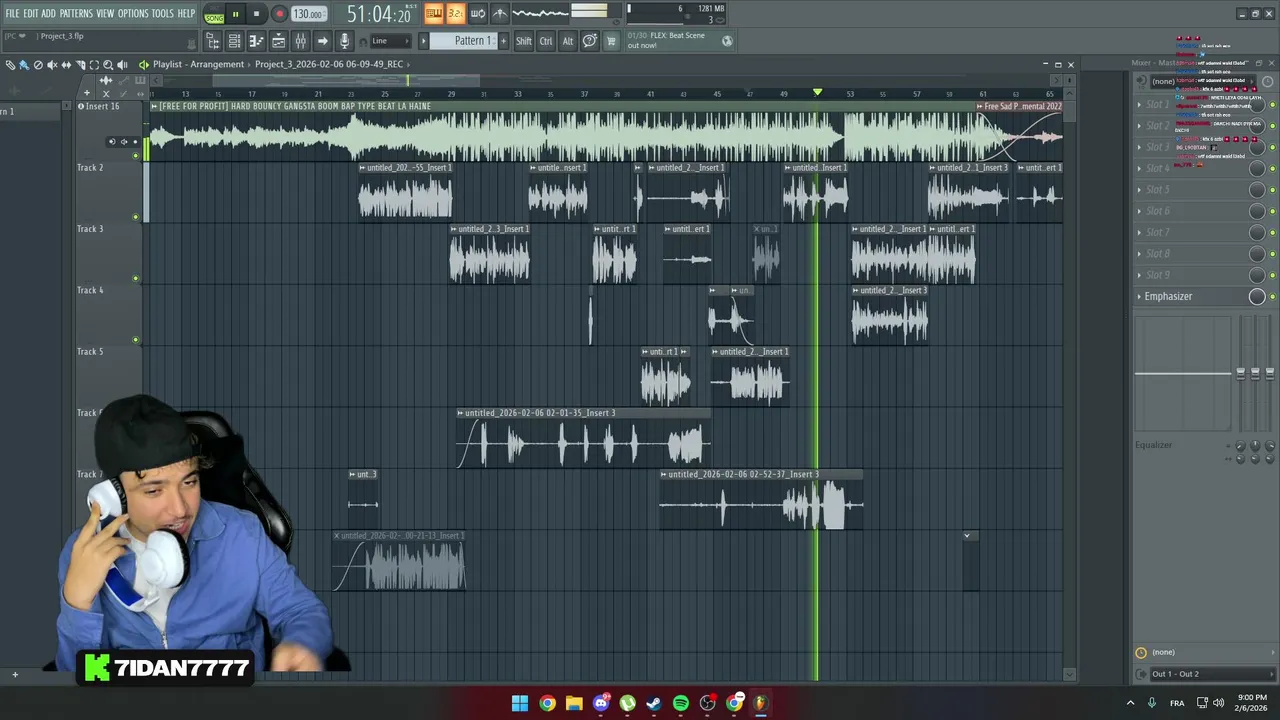Mute Track 3 using its green LED
1280x720 pixels.
pyautogui.click(x=136, y=278)
